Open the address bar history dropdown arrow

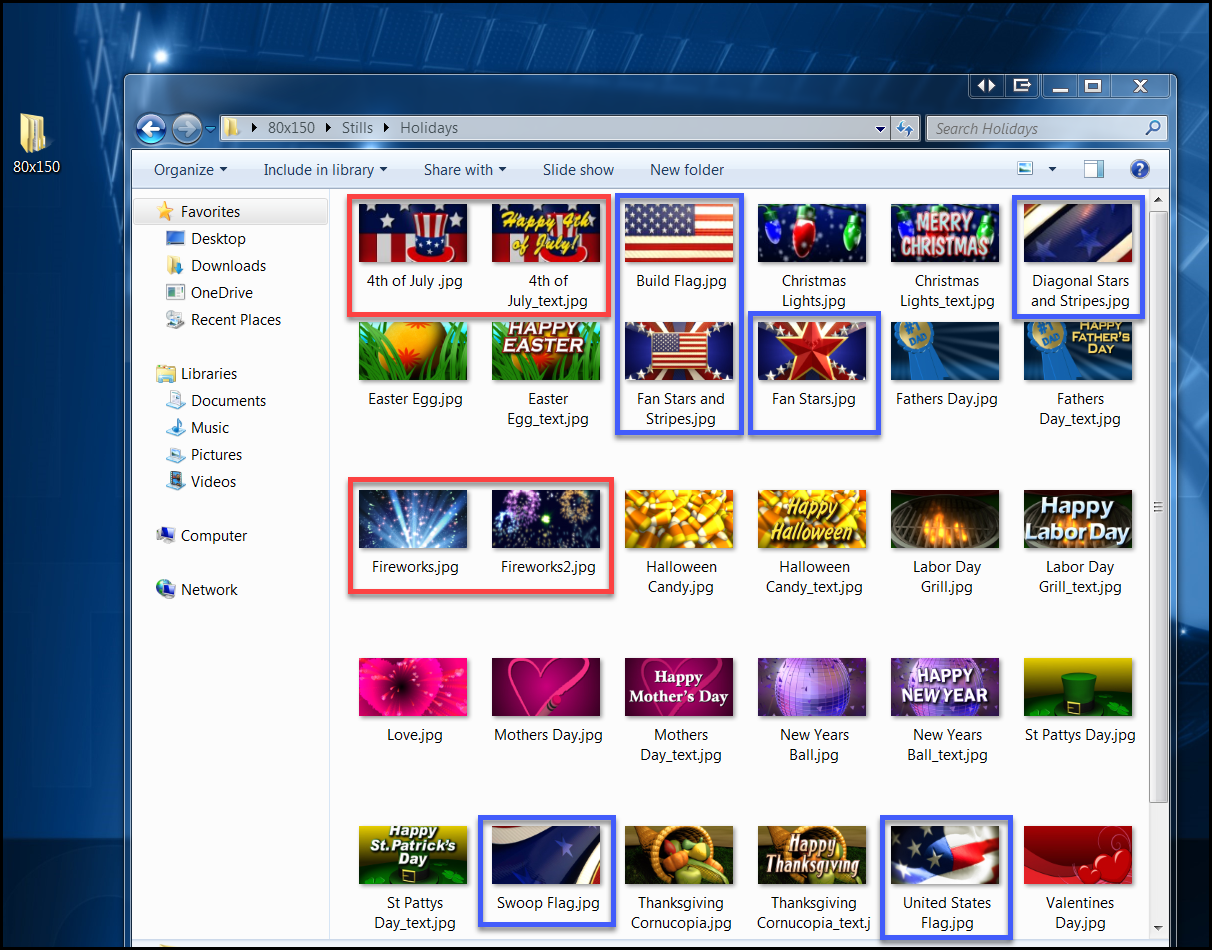880,129
